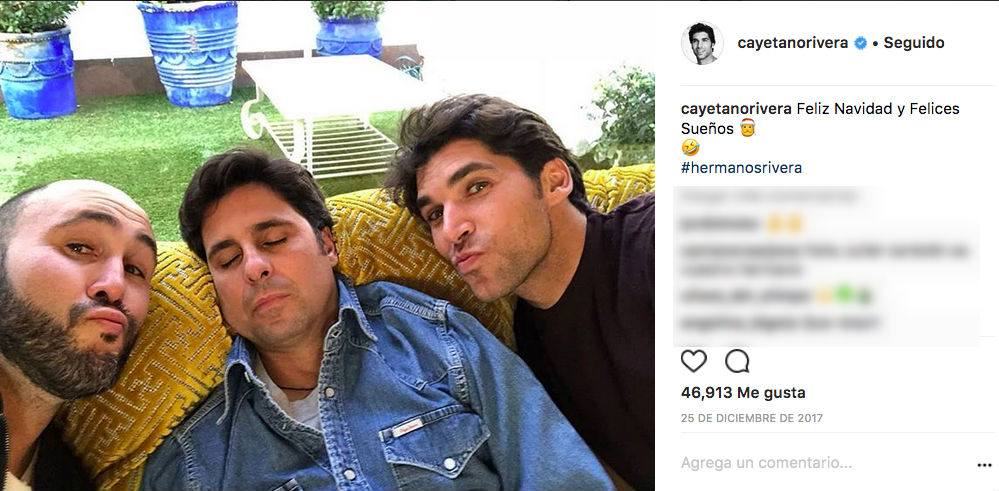Click the laughing emoji below the caption

point(689,148)
